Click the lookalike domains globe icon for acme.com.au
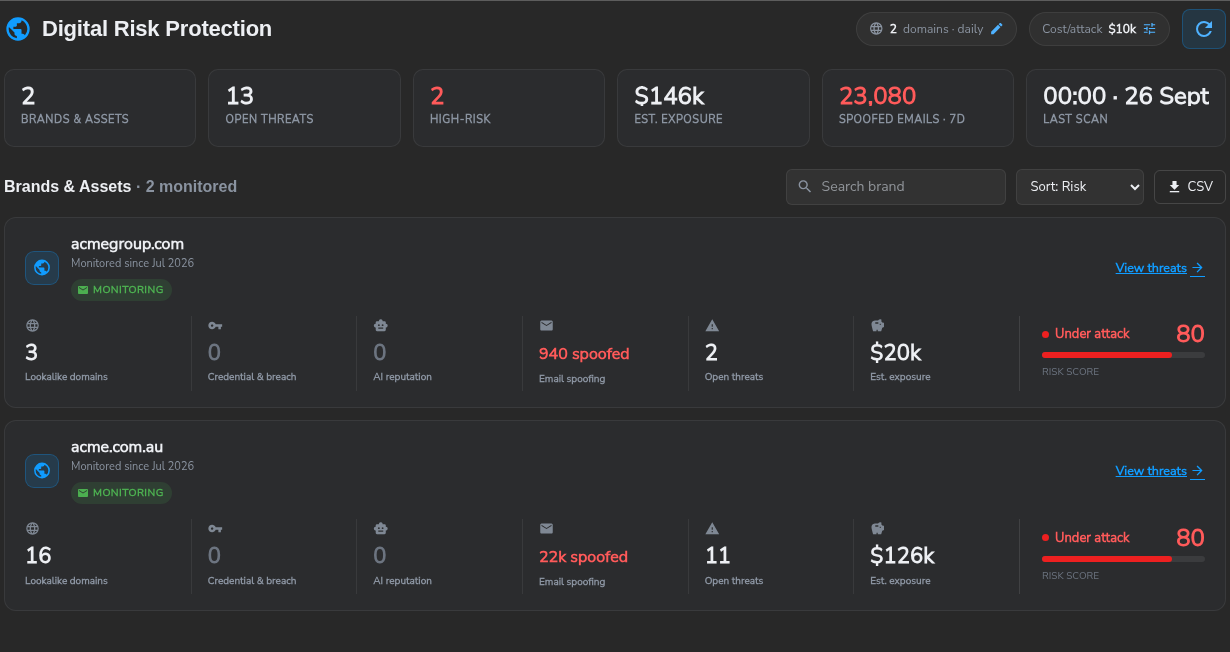The image size is (1230, 652). click(x=32, y=528)
